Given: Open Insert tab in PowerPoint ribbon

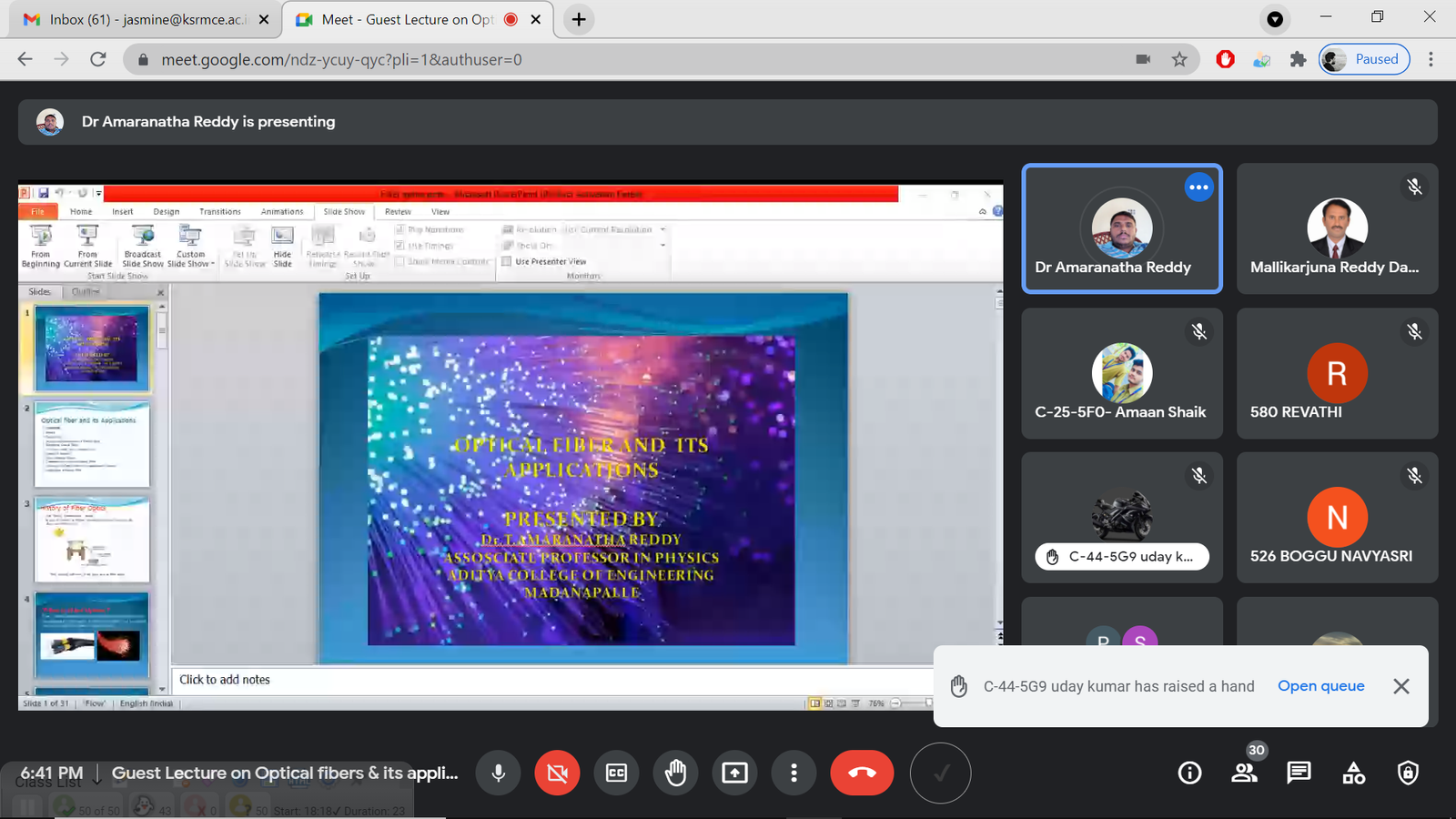Looking at the screenshot, I should [123, 211].
